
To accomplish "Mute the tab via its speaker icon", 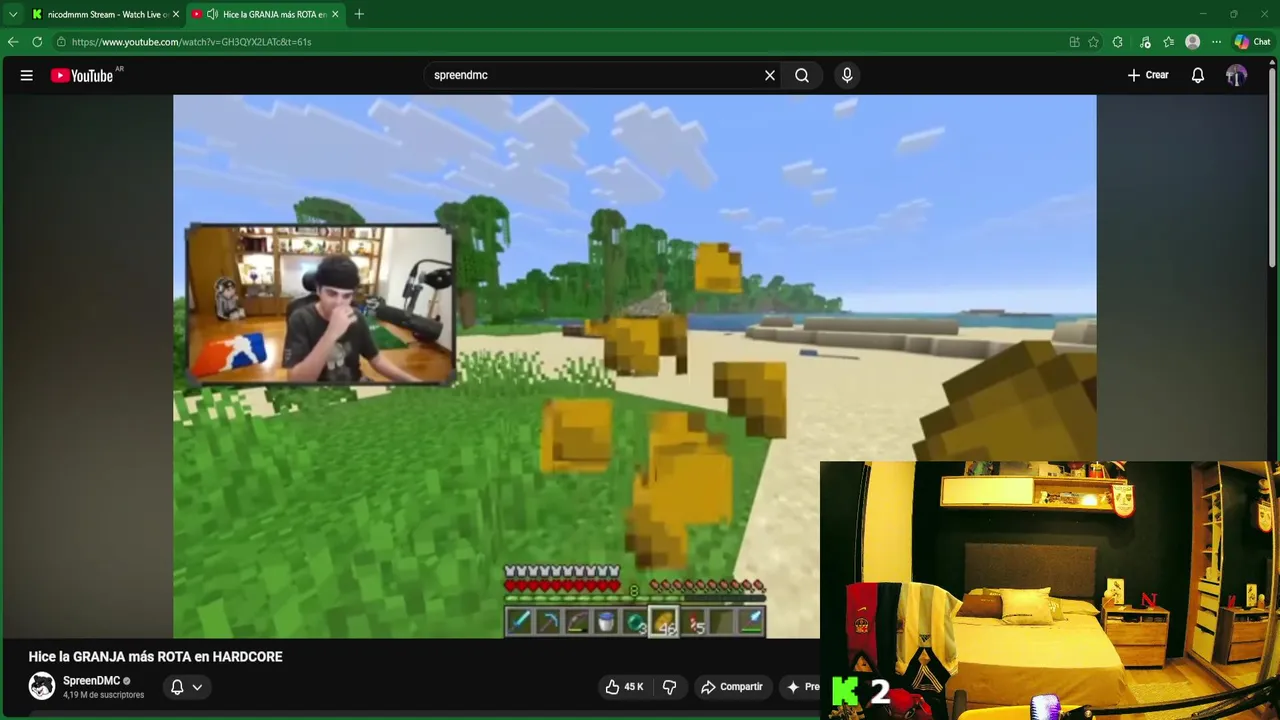I will point(212,14).
